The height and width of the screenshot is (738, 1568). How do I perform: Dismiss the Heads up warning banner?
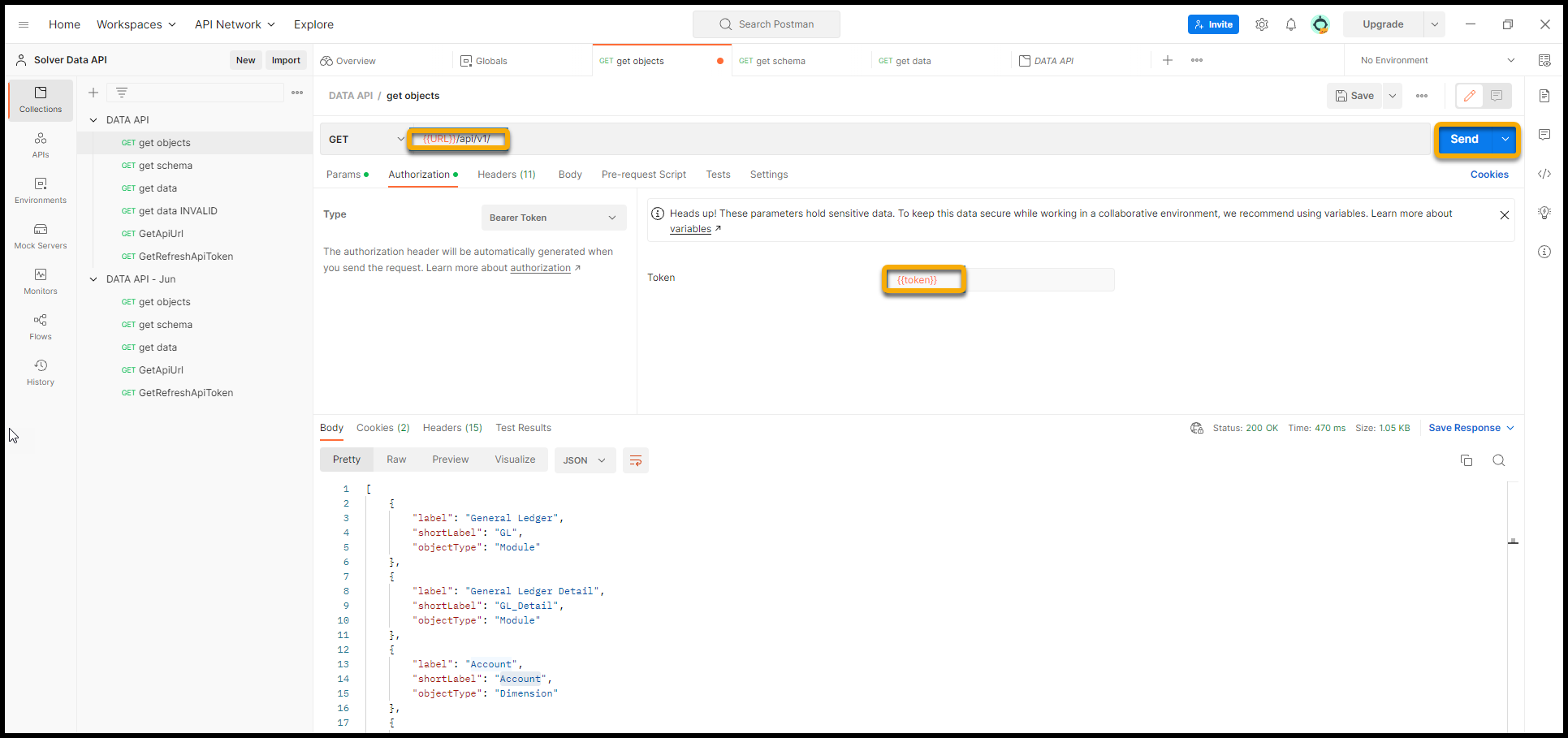(1504, 215)
